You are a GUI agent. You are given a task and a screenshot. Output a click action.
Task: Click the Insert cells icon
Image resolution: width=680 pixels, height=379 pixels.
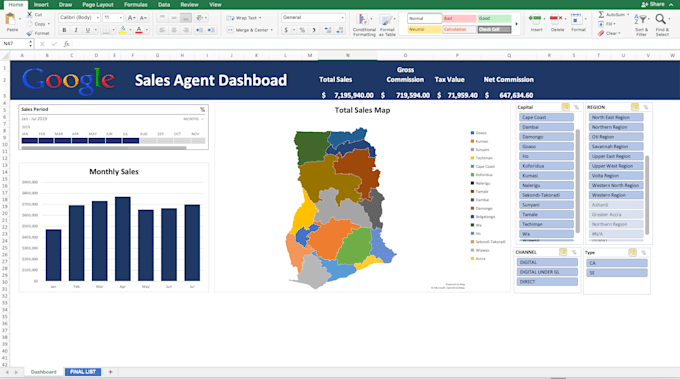coord(536,20)
